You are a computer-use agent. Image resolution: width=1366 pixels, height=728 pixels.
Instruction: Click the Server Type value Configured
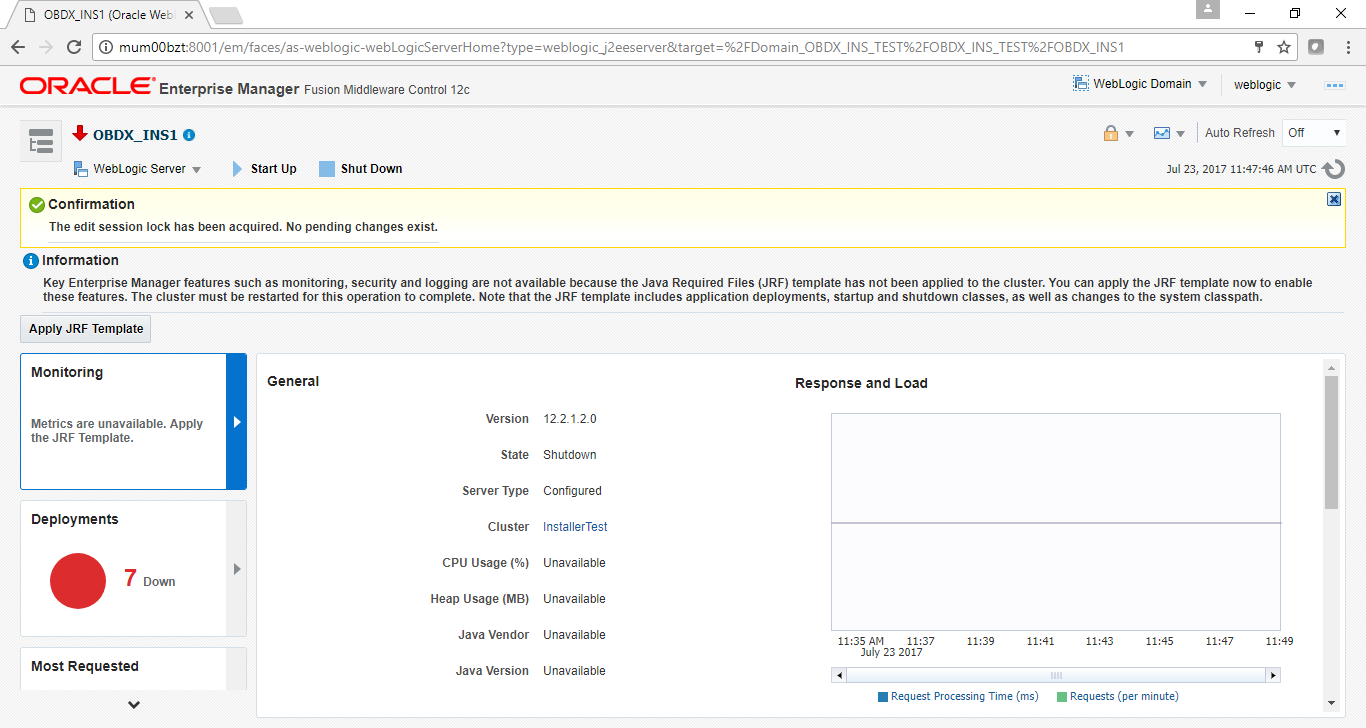(x=573, y=491)
